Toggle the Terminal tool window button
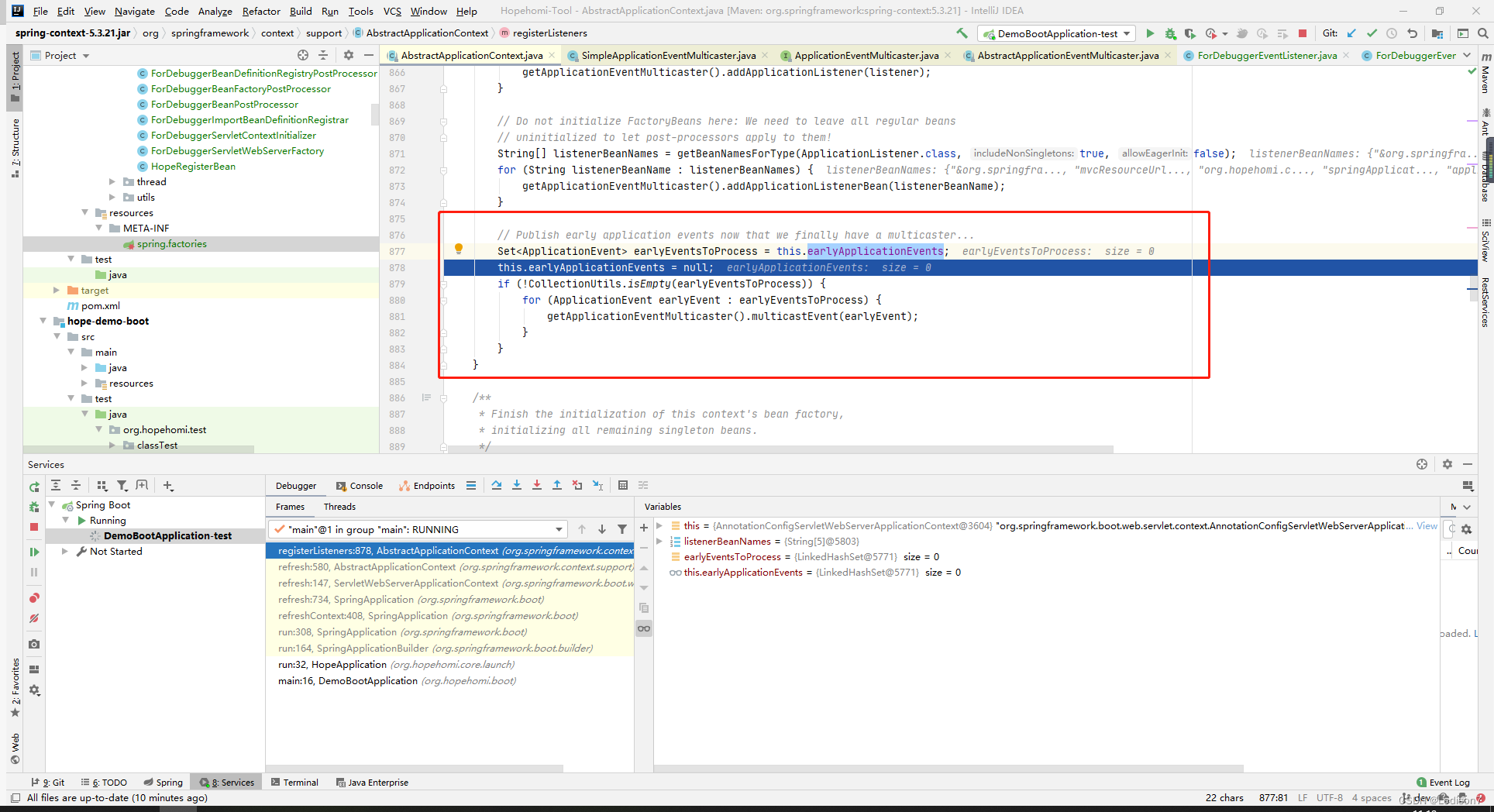 pyautogui.click(x=294, y=782)
